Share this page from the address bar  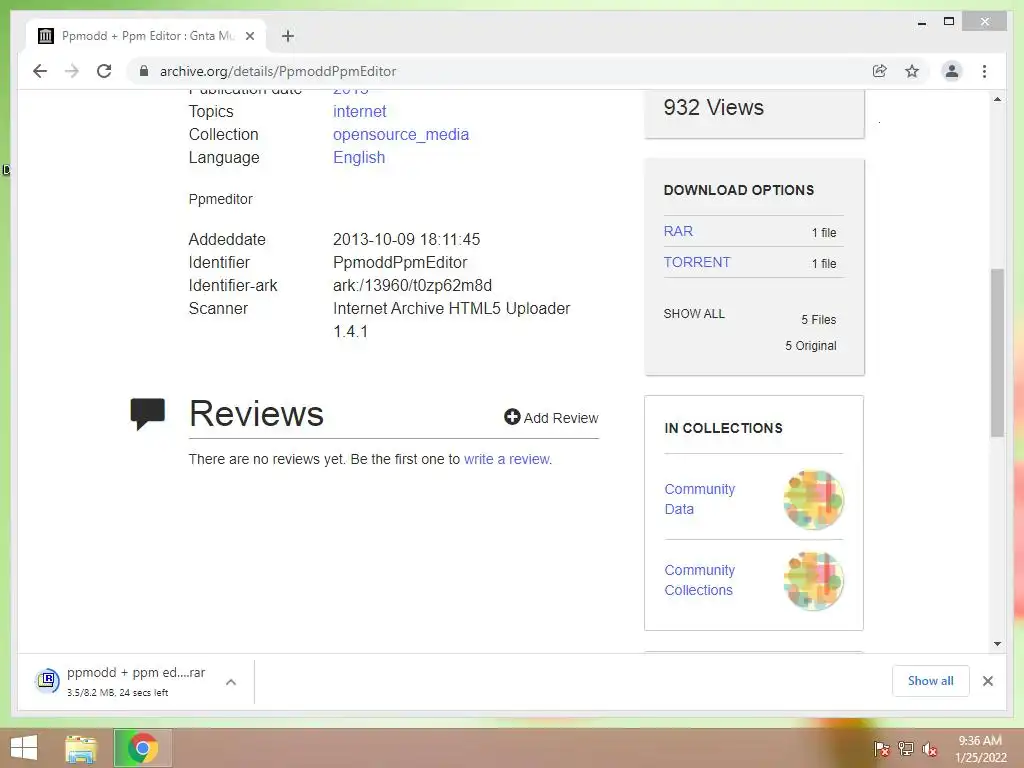(x=880, y=71)
